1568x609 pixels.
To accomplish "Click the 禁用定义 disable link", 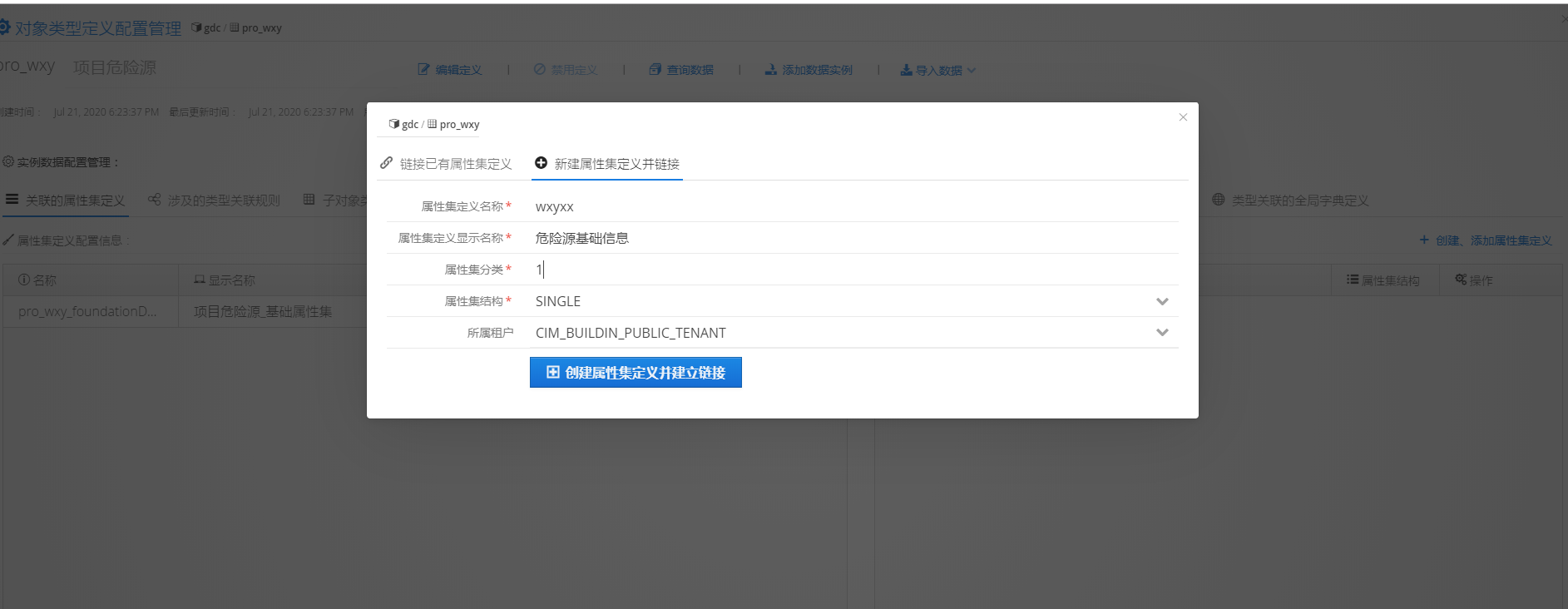I will pyautogui.click(x=566, y=70).
